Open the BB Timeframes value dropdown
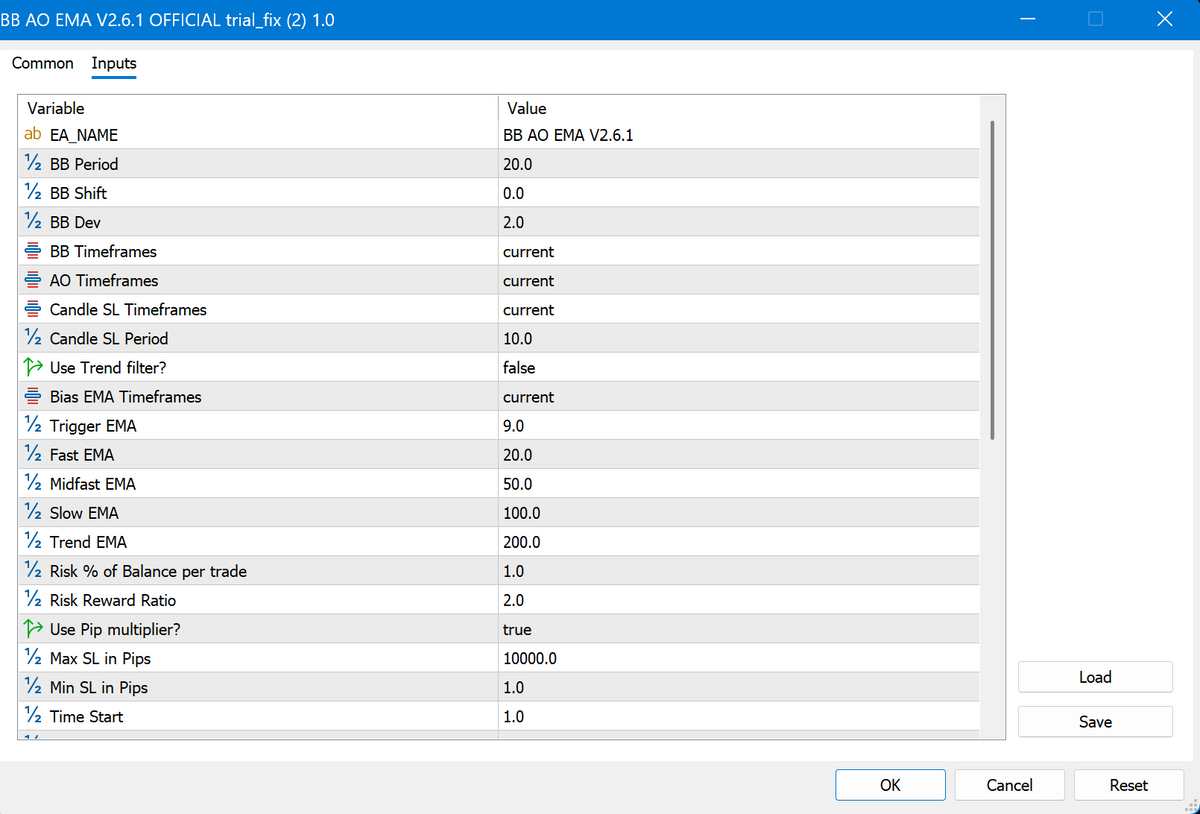The height and width of the screenshot is (814, 1200). point(738,252)
